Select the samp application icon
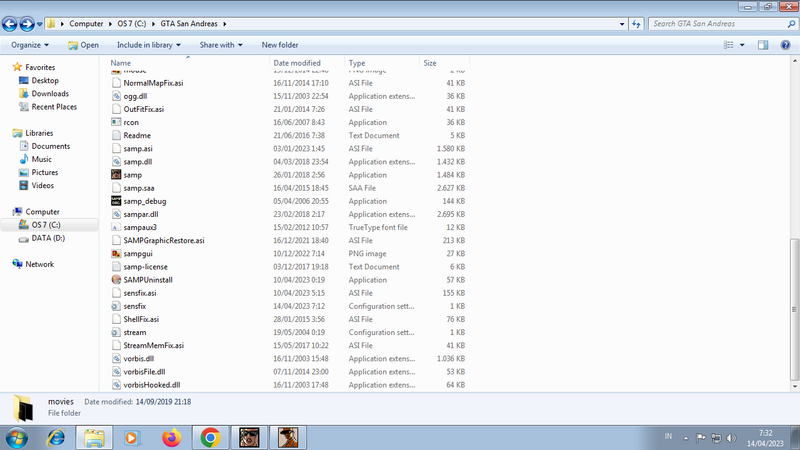The image size is (800, 450). (116, 175)
